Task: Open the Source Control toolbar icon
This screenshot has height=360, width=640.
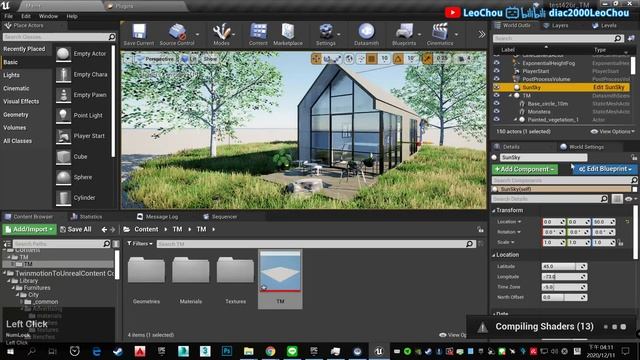Action: tap(177, 31)
